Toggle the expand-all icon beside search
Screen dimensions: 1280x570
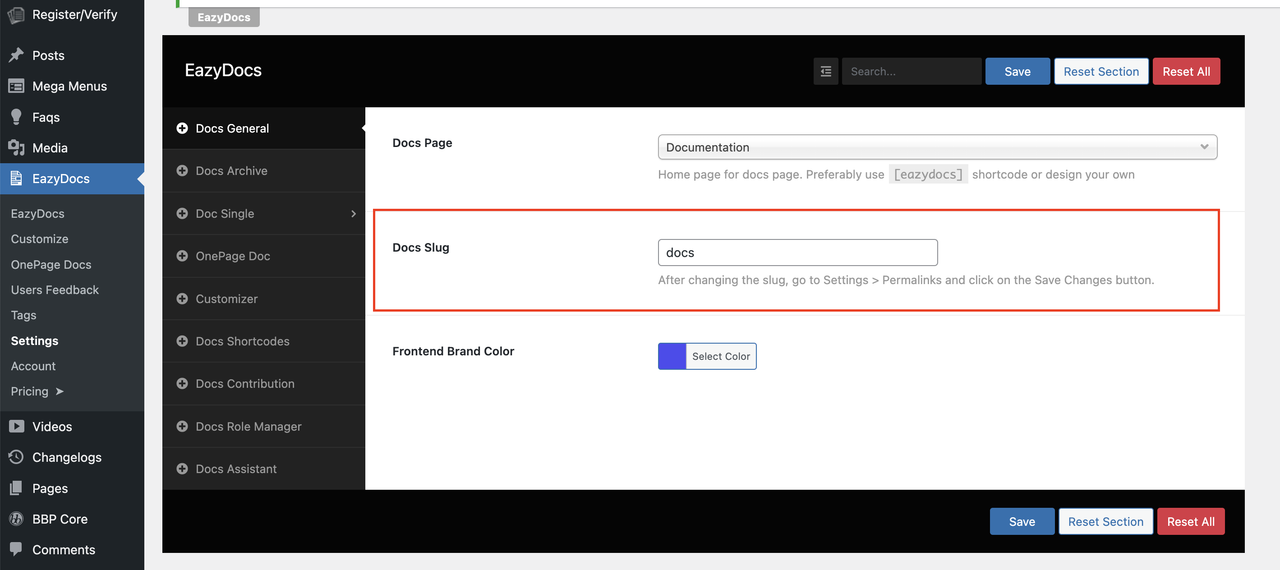(x=825, y=71)
